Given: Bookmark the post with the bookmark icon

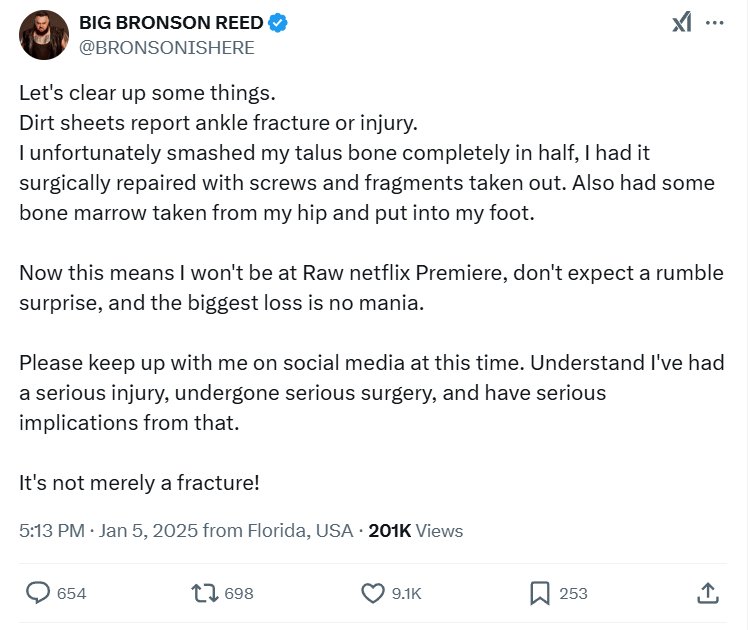Looking at the screenshot, I should [x=540, y=593].
